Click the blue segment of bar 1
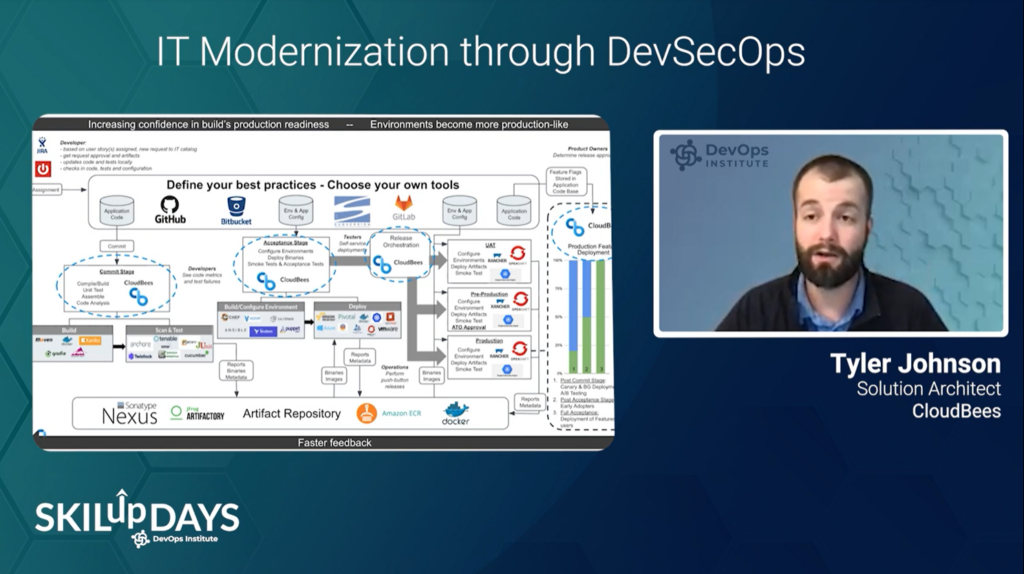 point(573,306)
